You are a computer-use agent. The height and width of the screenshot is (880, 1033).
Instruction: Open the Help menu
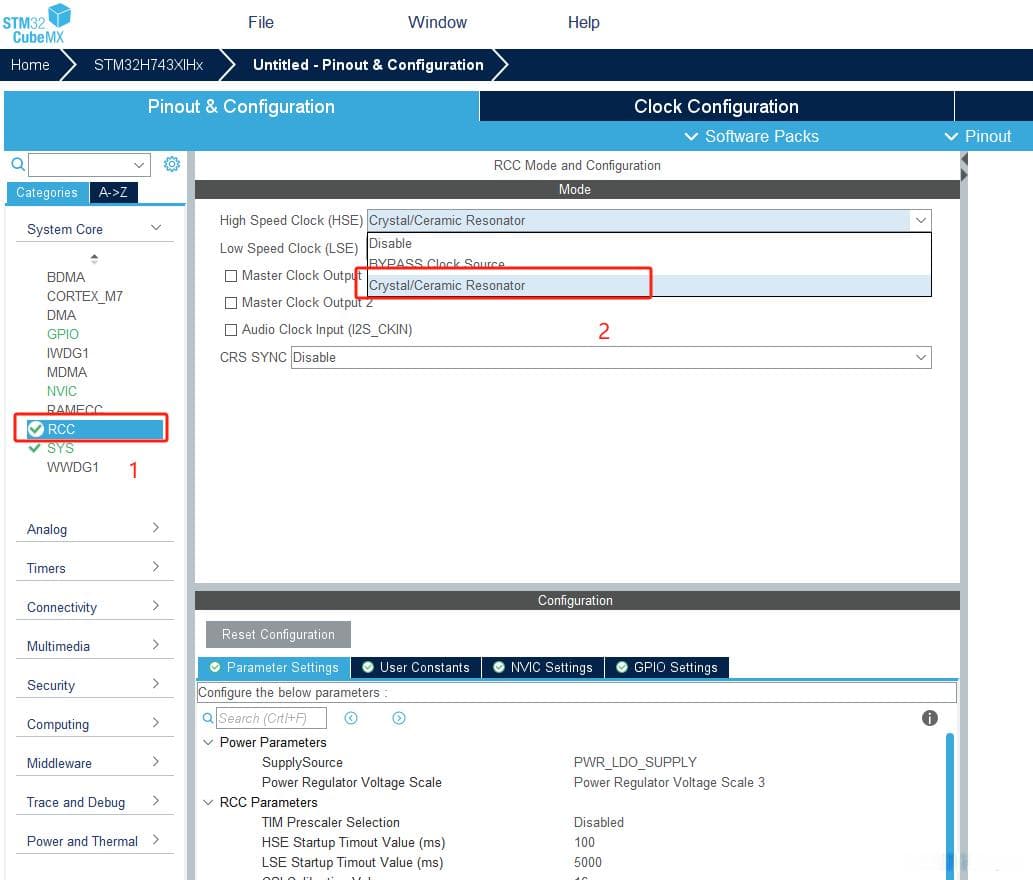[x=584, y=22]
